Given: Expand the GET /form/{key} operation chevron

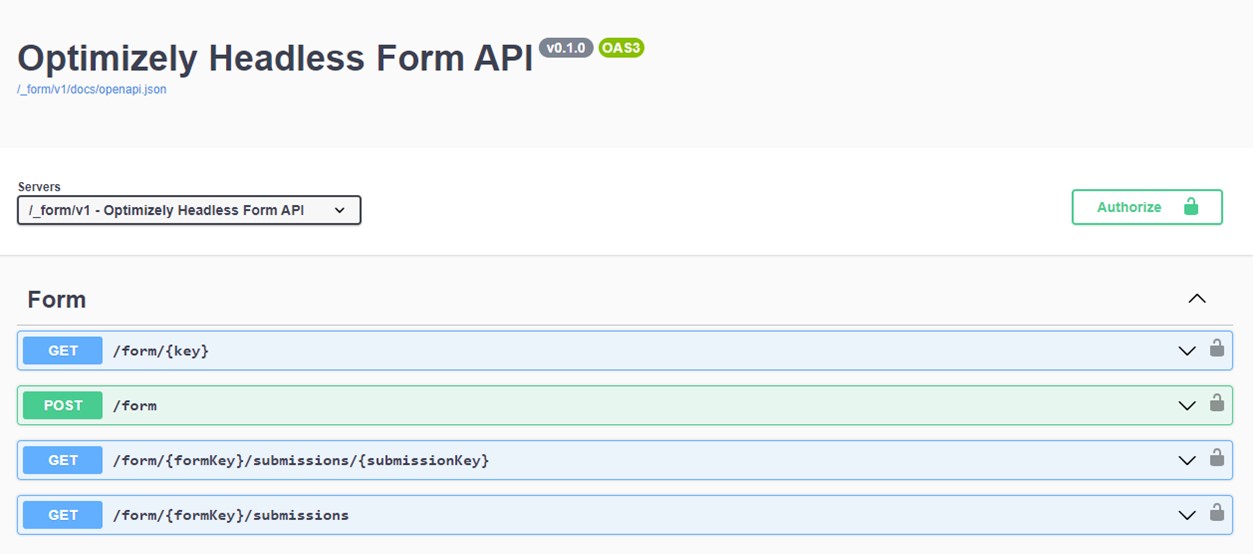Looking at the screenshot, I should click(1187, 351).
